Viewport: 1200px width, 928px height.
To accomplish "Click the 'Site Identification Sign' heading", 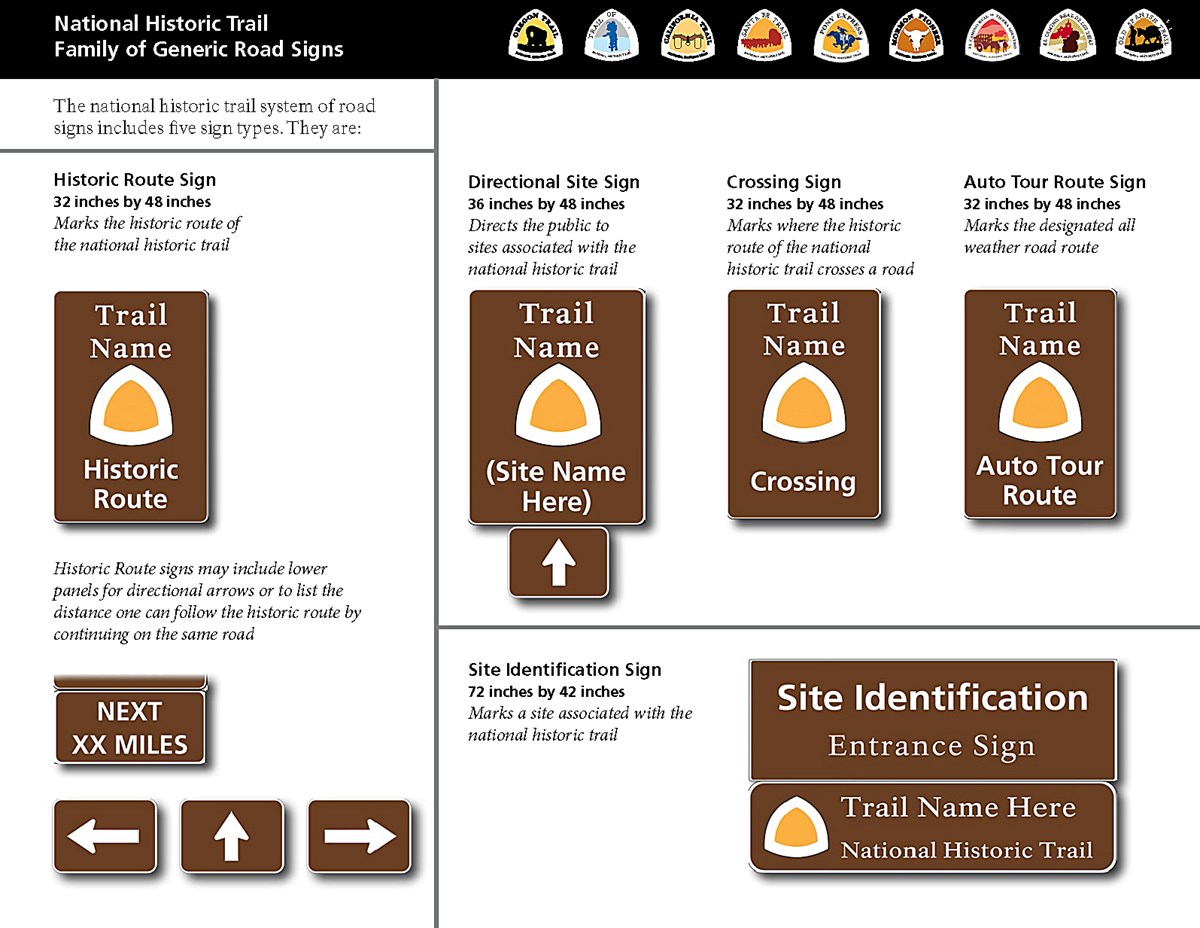I will point(565,670).
